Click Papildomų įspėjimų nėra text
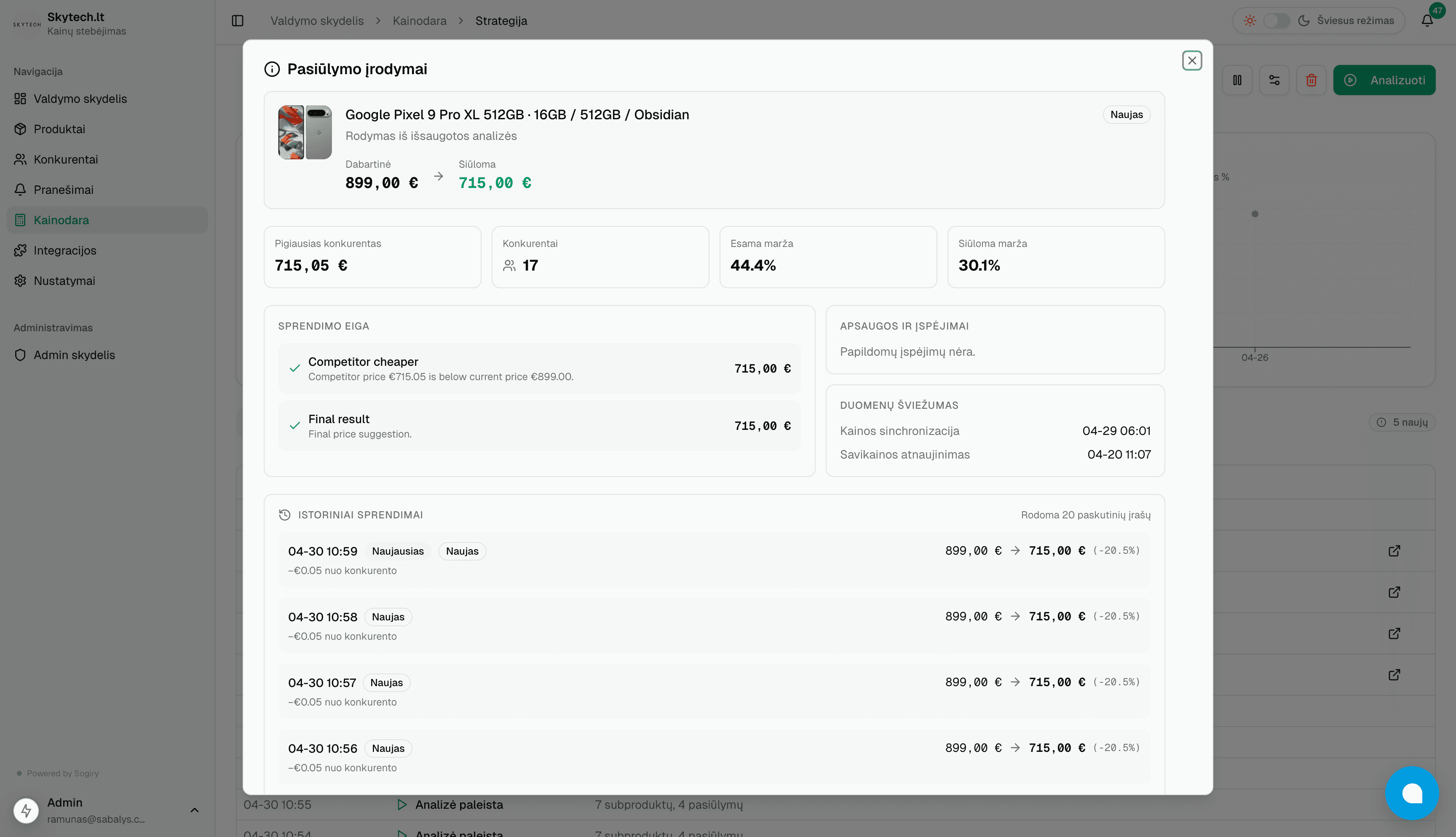1456x837 pixels. pyautogui.click(x=907, y=352)
